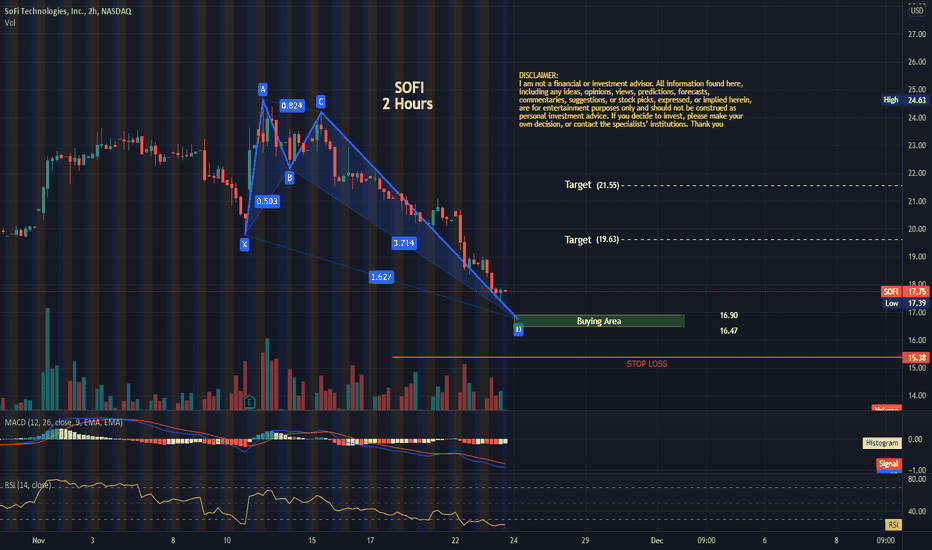
Task: Click the Target (19.63) label
Action: pyautogui.click(x=591, y=240)
